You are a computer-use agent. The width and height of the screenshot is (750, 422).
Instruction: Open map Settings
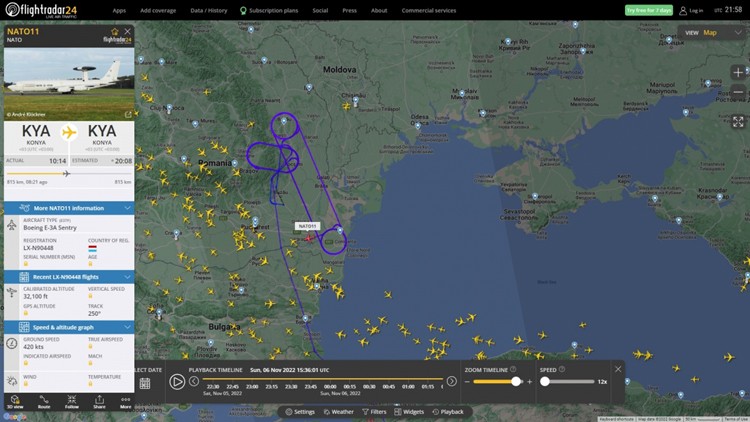tap(300, 412)
